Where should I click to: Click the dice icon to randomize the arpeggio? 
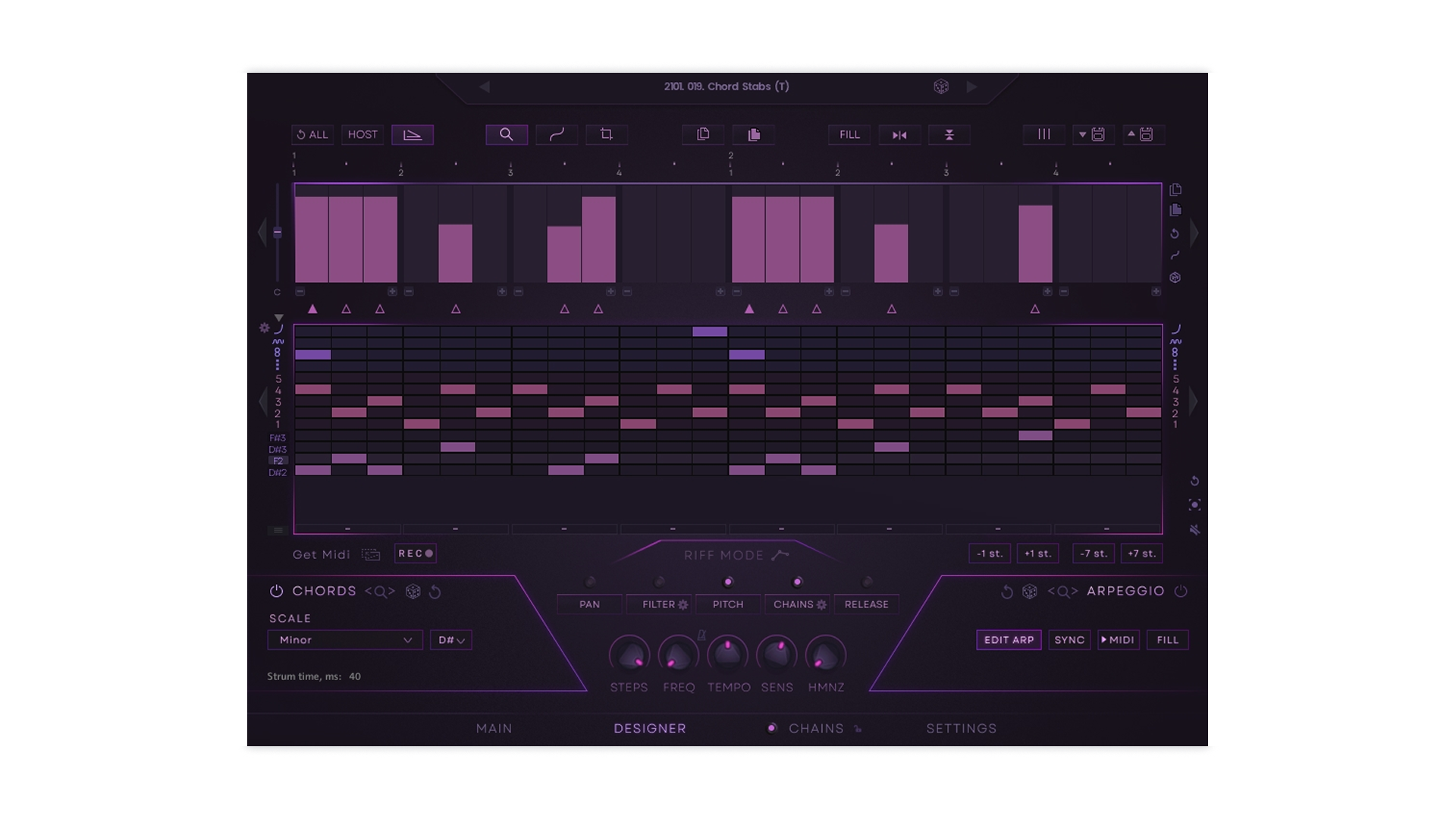coord(1029,591)
